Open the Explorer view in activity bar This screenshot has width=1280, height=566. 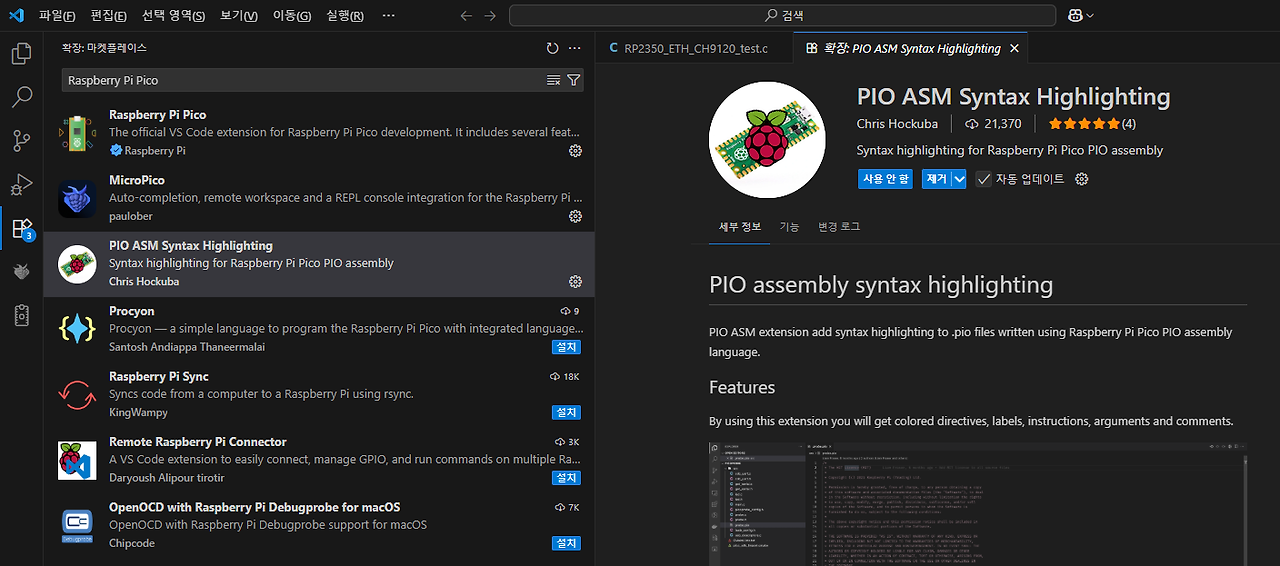pos(22,54)
